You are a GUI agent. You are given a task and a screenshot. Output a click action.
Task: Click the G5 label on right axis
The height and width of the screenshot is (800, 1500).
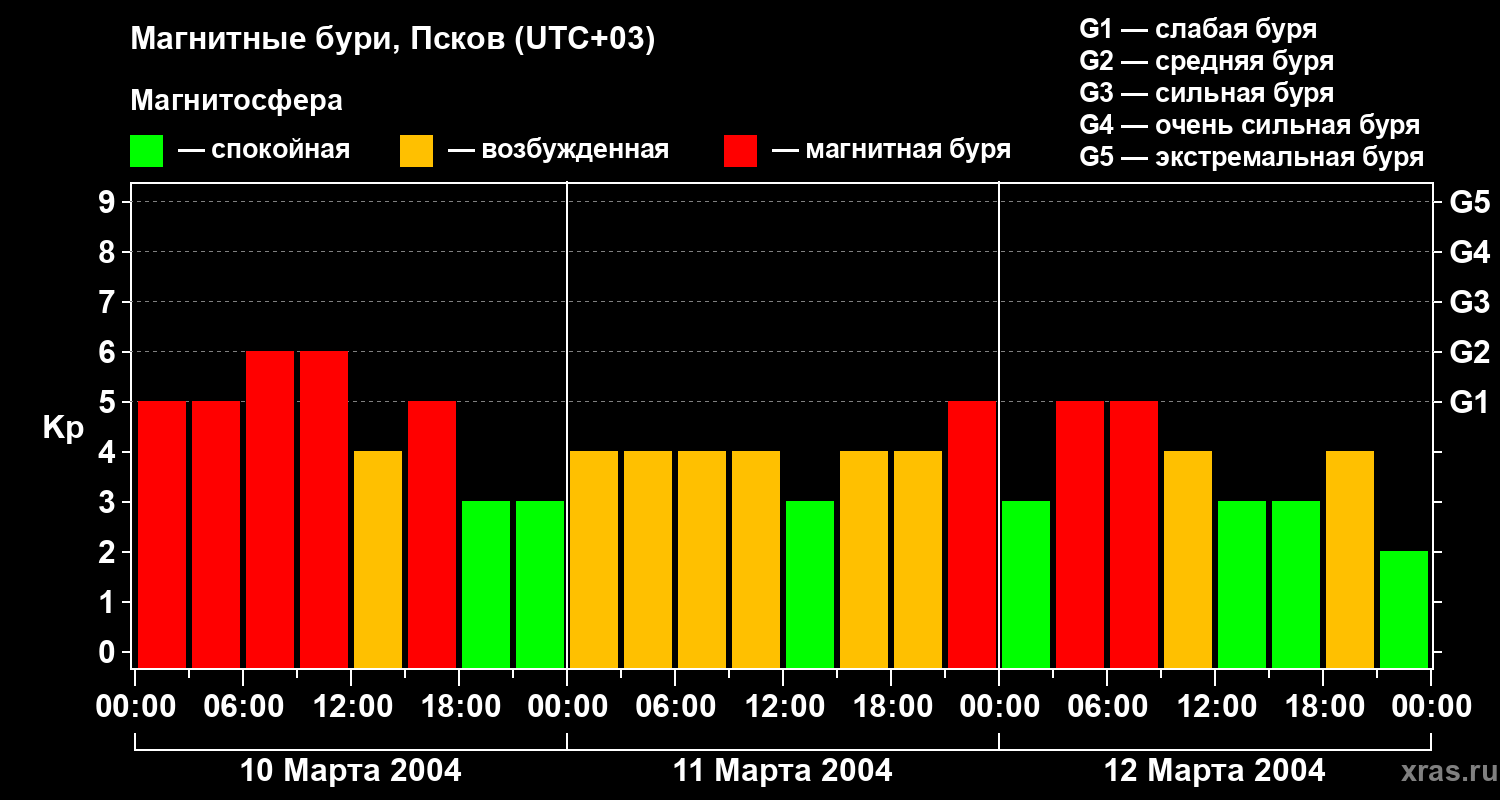1469,202
